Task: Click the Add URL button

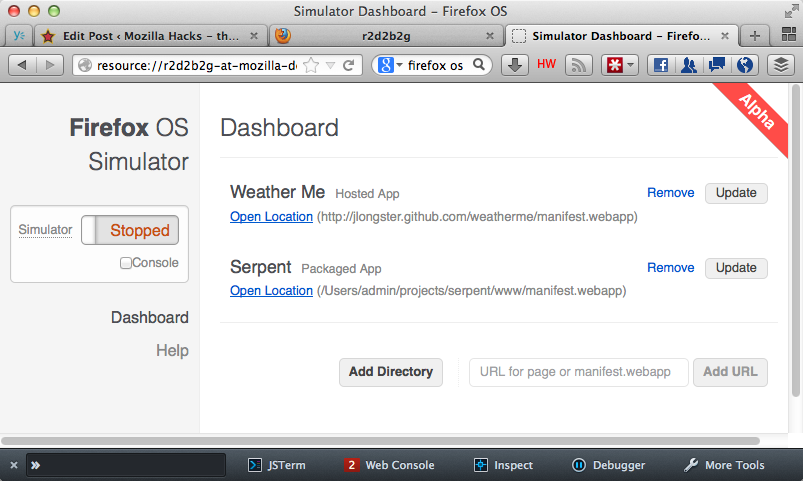Action: [x=730, y=372]
